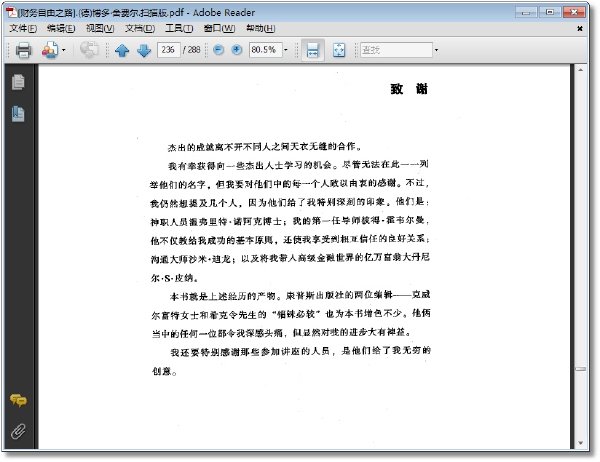The width and height of the screenshot is (600, 462).
Task: Open the Pages thumbnails panel icon
Action: tap(18, 82)
